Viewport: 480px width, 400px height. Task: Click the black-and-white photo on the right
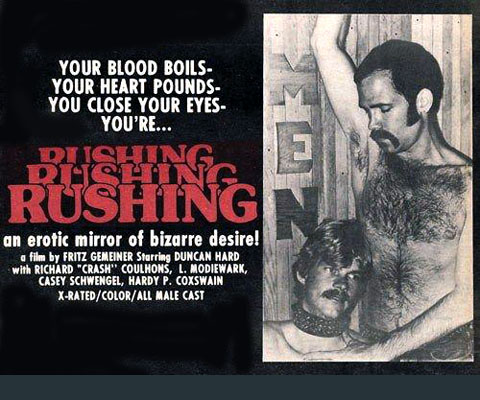pos(368,187)
